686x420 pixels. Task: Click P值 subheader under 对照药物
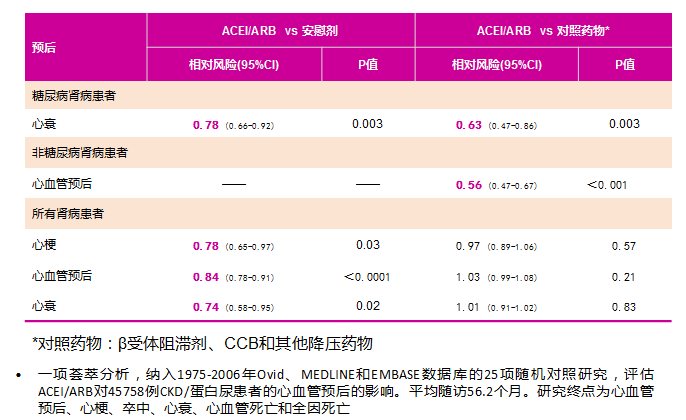(624, 64)
